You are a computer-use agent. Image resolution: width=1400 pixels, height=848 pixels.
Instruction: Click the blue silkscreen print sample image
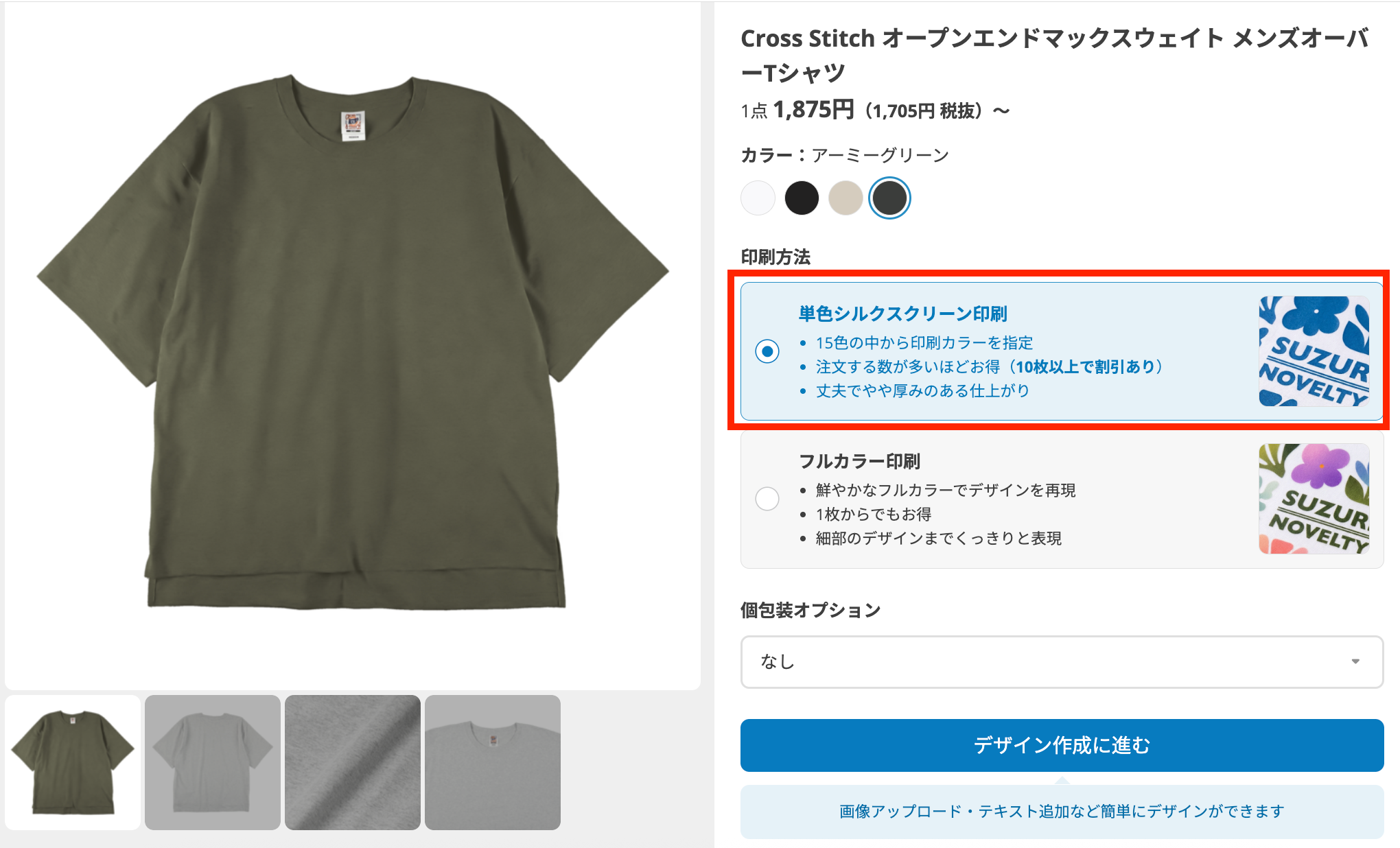tap(1314, 351)
